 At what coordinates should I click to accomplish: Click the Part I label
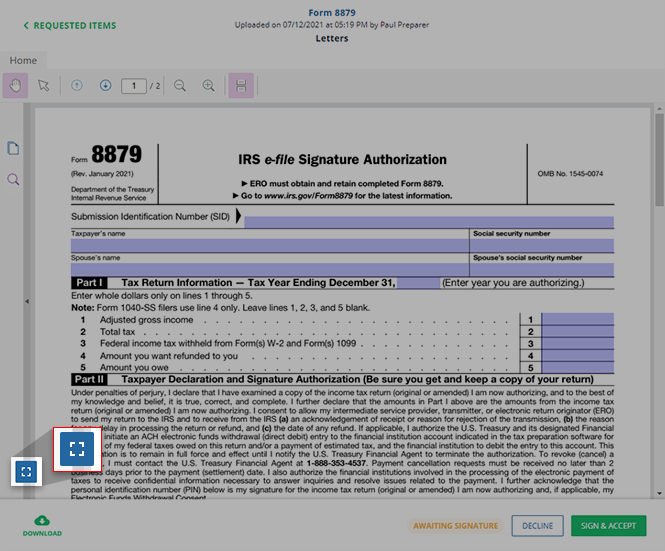point(89,283)
